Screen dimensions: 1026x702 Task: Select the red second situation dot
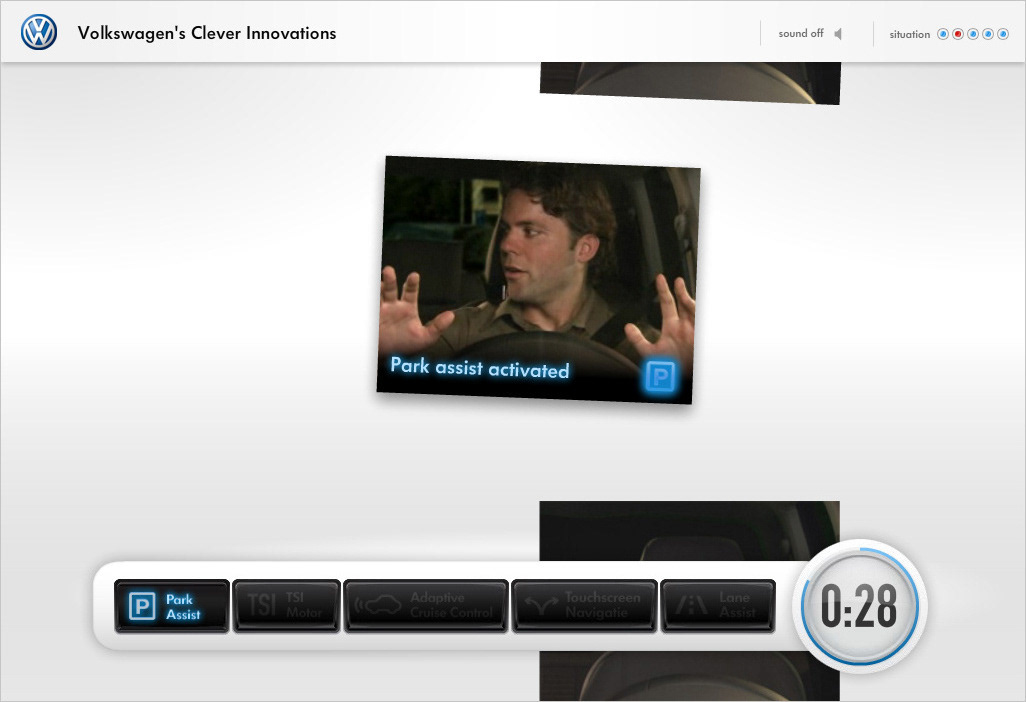(x=958, y=34)
